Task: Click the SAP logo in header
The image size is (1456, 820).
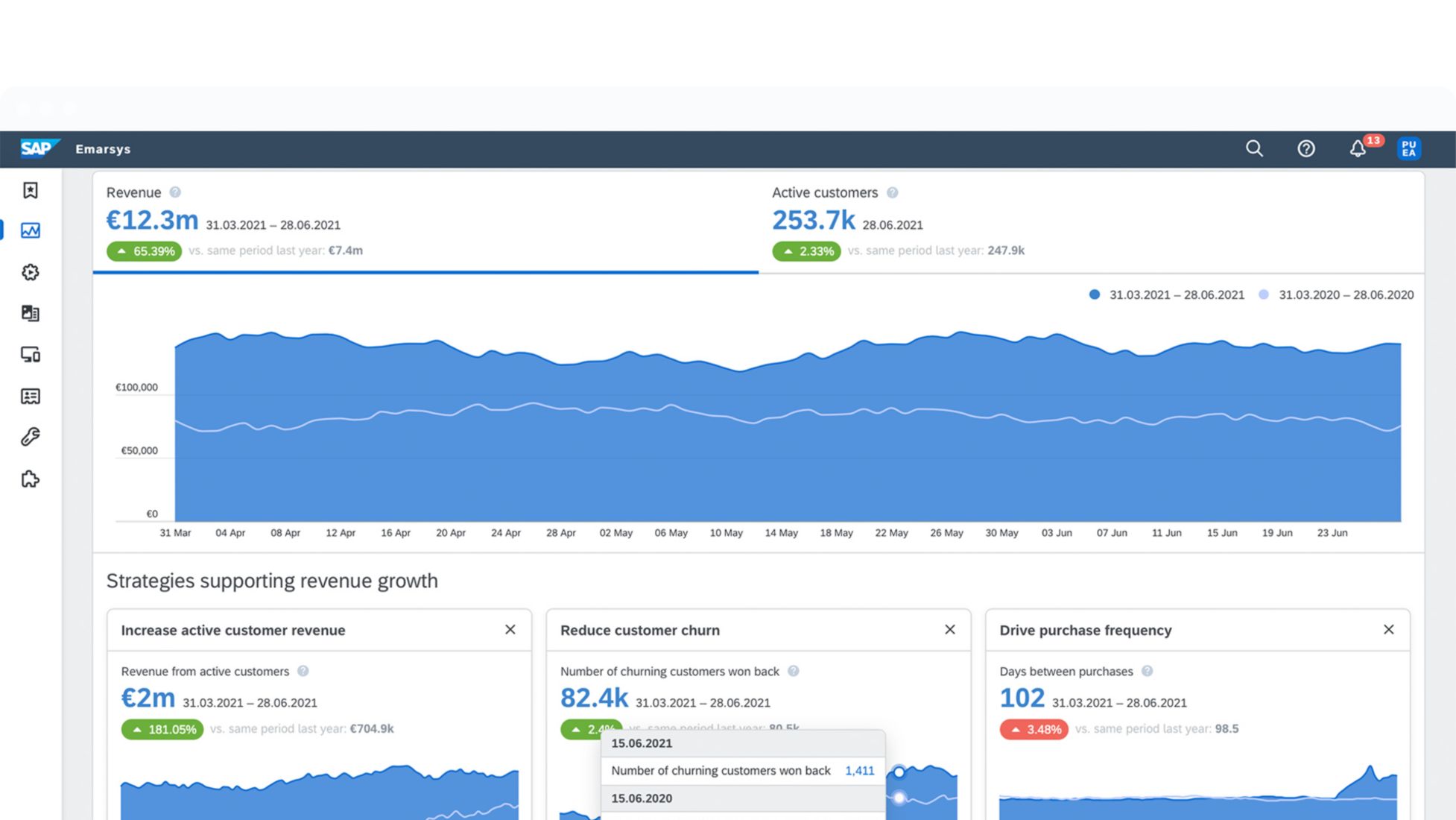Action: (37, 148)
